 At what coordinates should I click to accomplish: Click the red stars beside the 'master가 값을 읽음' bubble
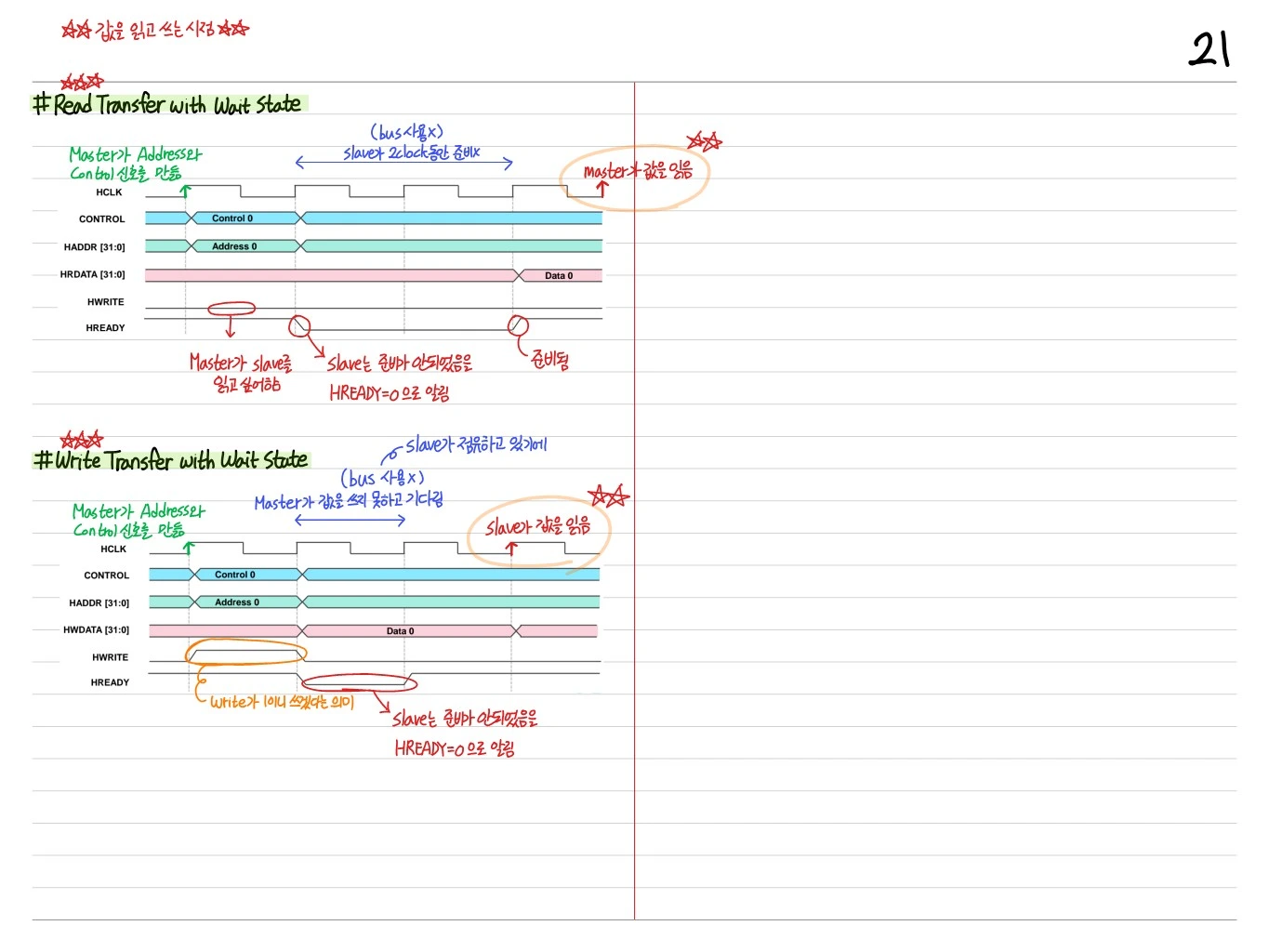click(704, 141)
